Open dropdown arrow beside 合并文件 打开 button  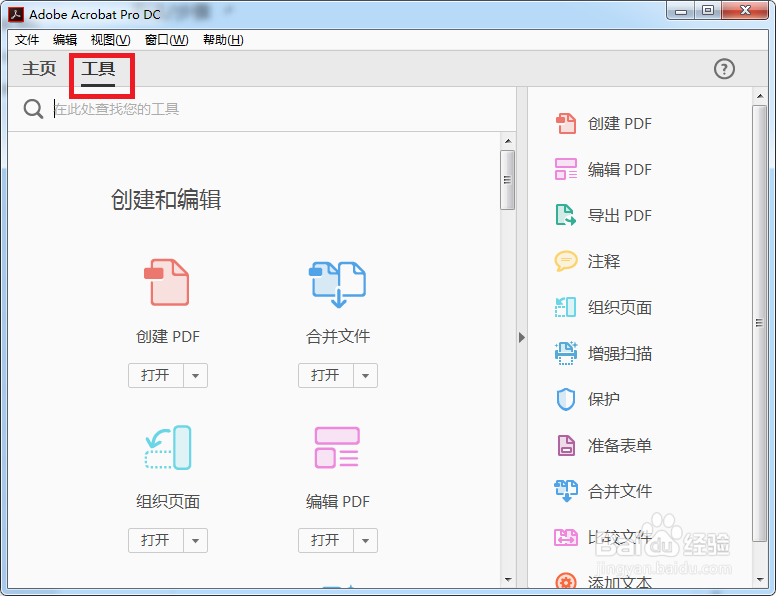pyautogui.click(x=365, y=376)
